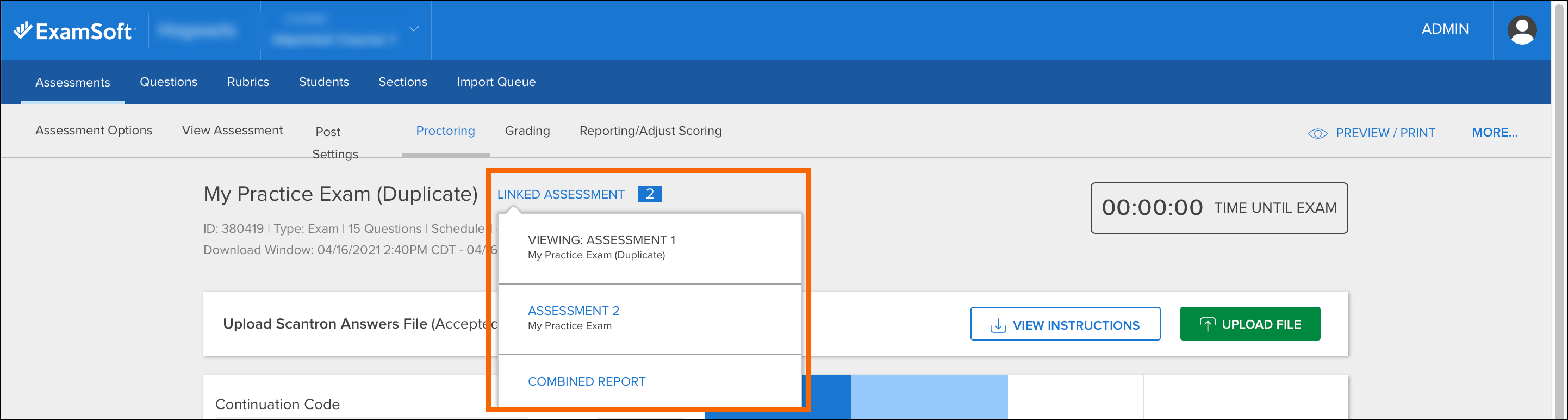Select Viewing: Assessment 1 entry

click(650, 248)
